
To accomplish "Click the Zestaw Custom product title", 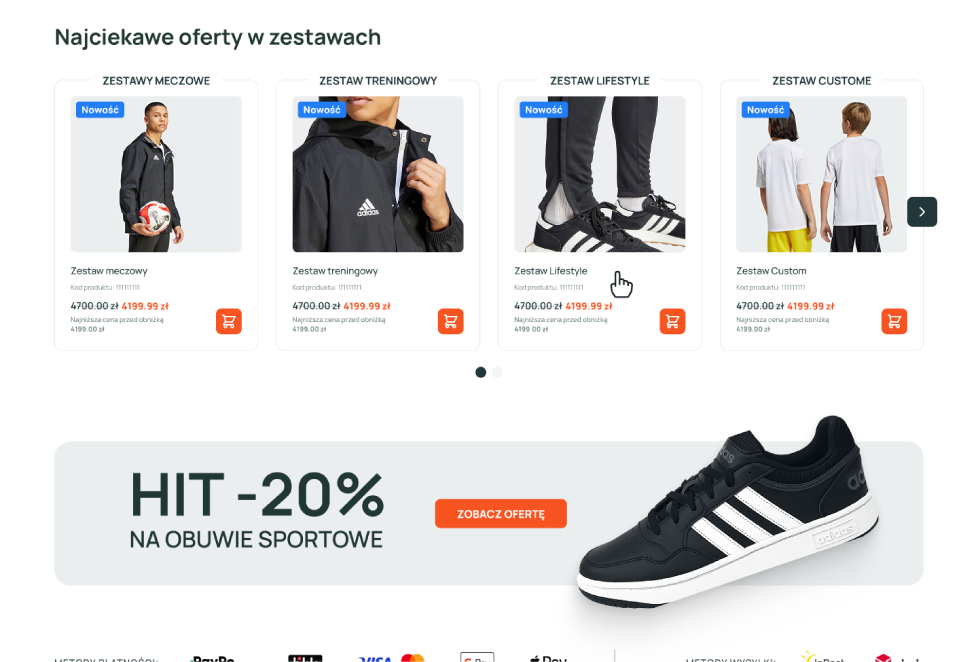I will (771, 271).
